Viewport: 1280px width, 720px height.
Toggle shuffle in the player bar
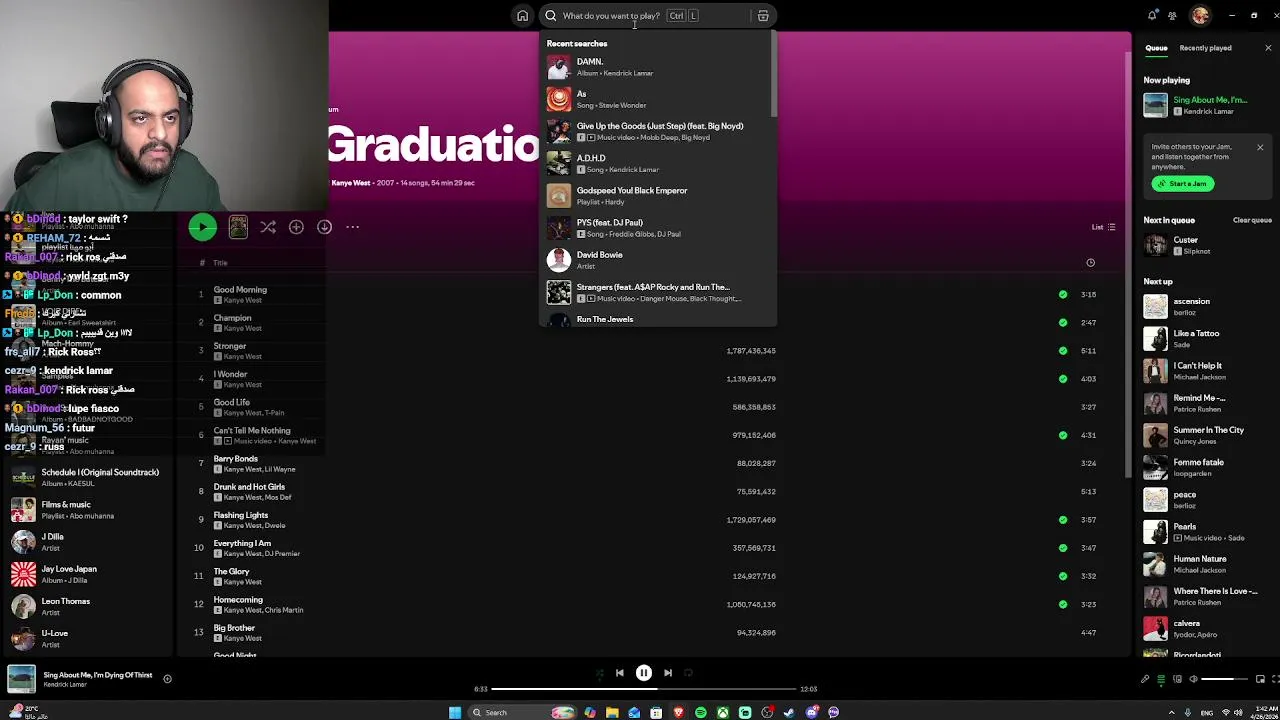[599, 673]
